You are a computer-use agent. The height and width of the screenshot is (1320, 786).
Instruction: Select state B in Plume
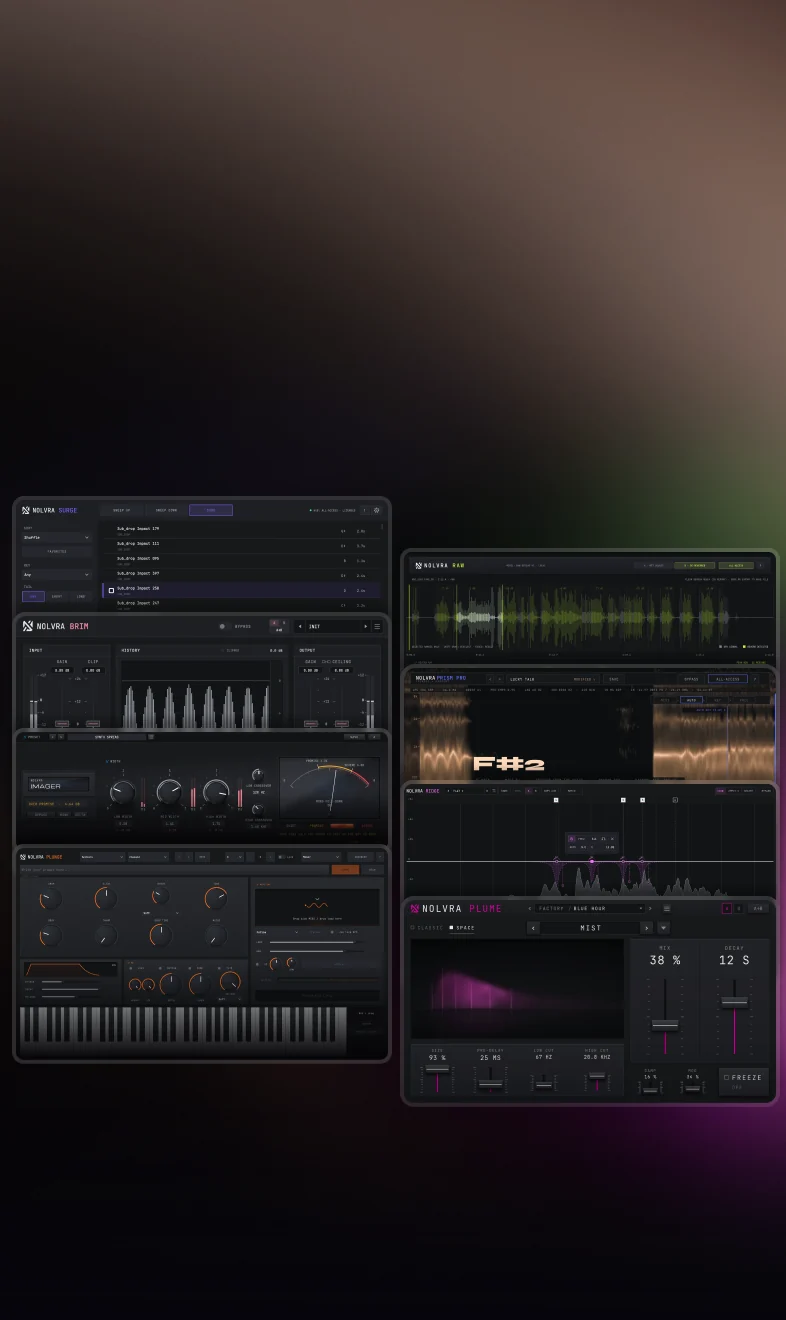739,908
